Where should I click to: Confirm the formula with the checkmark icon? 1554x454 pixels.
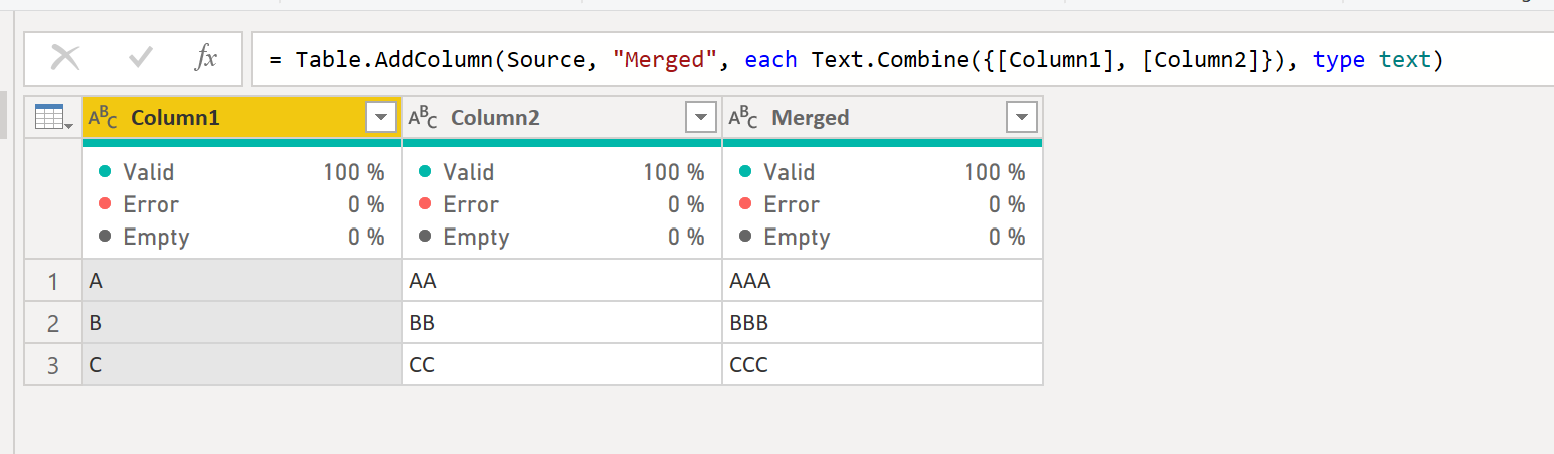(141, 58)
